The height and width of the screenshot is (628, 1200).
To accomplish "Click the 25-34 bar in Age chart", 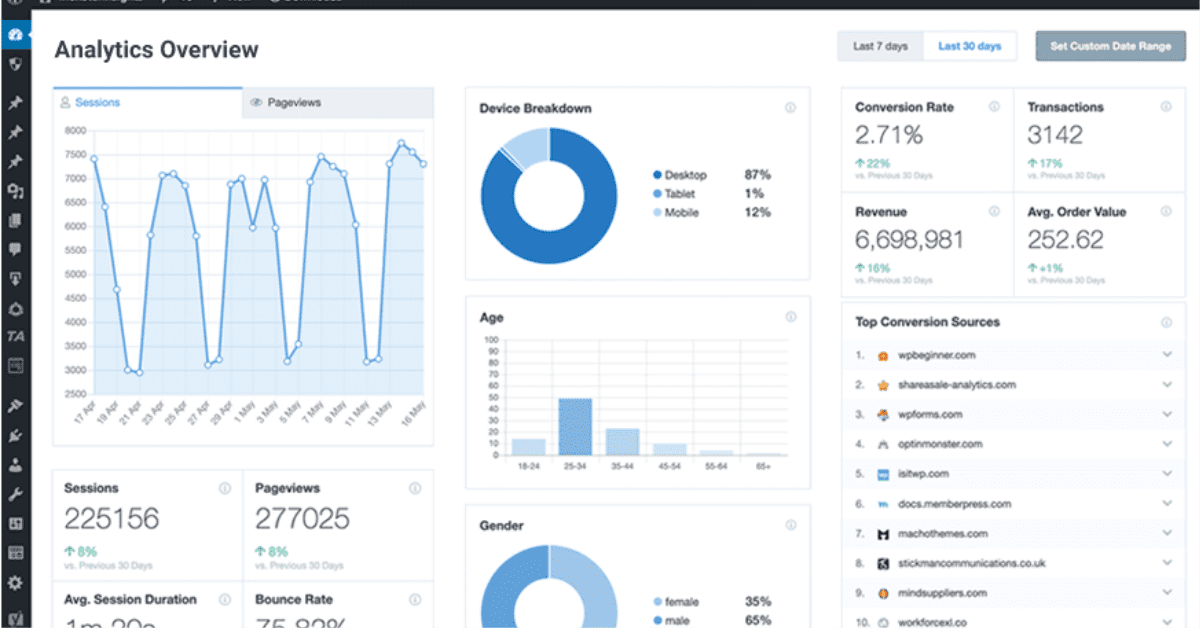I will click(574, 427).
